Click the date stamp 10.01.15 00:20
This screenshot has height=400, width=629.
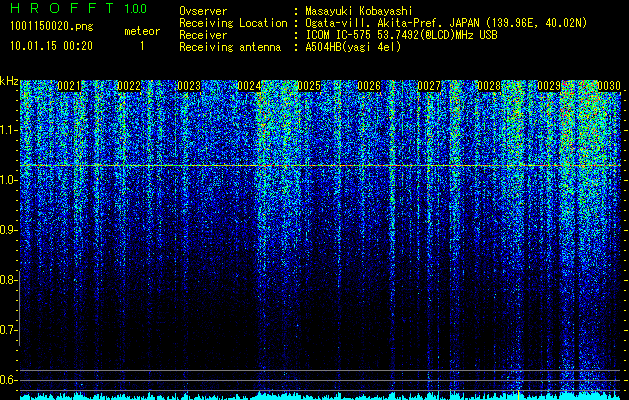[51, 46]
